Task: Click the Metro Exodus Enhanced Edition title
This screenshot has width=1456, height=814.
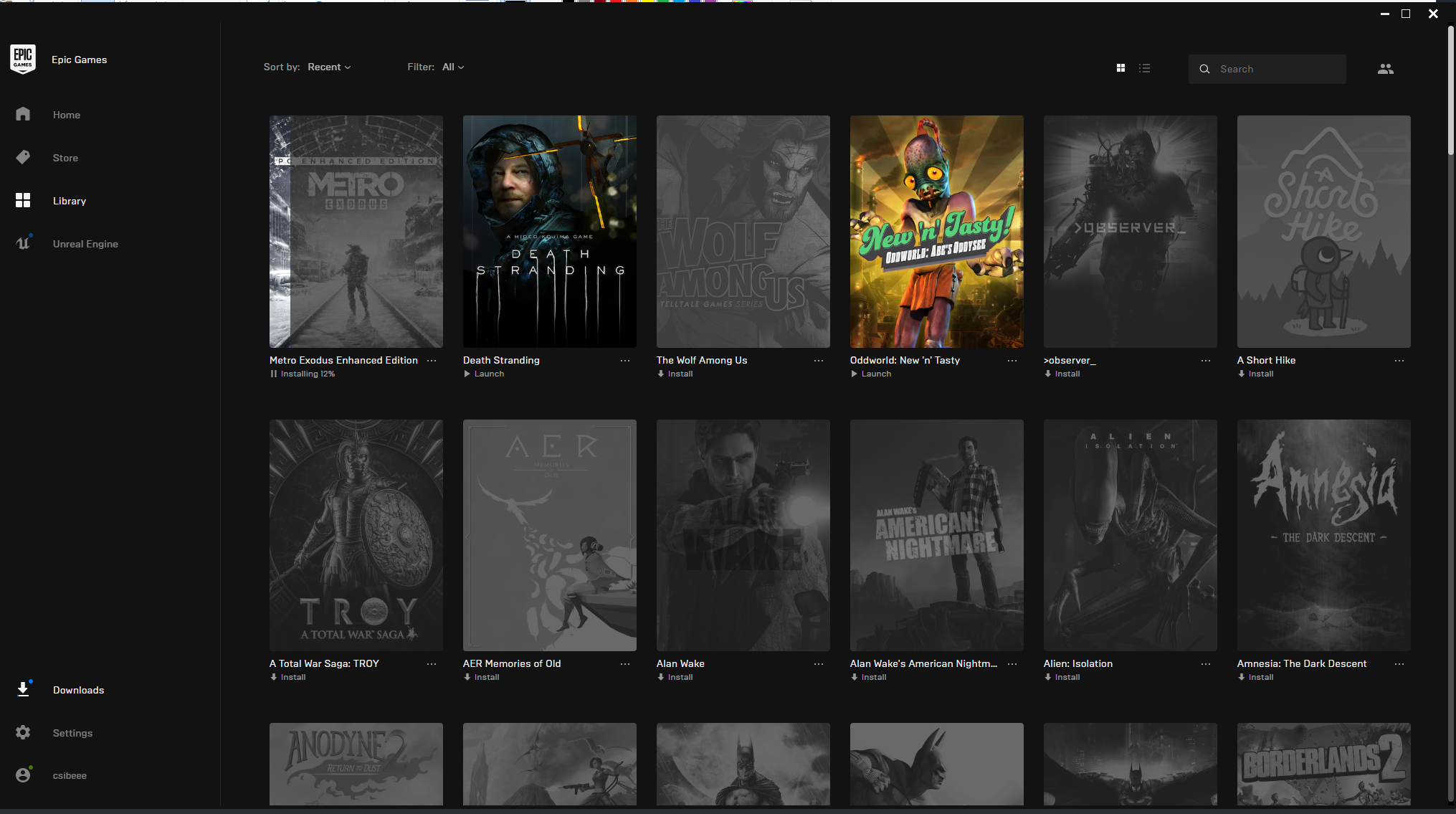Action: [x=343, y=360]
